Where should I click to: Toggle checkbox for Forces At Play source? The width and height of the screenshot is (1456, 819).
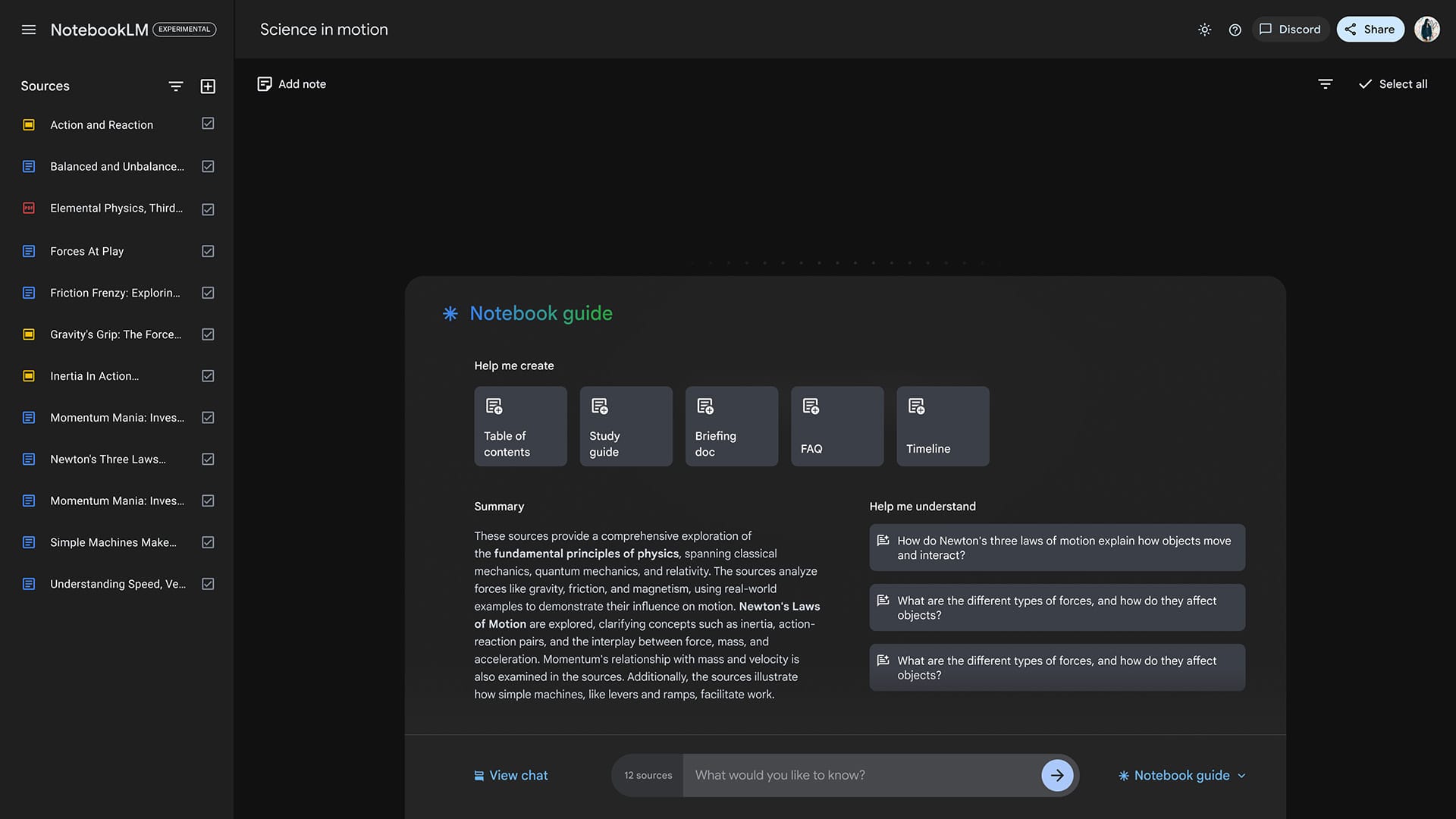click(207, 251)
